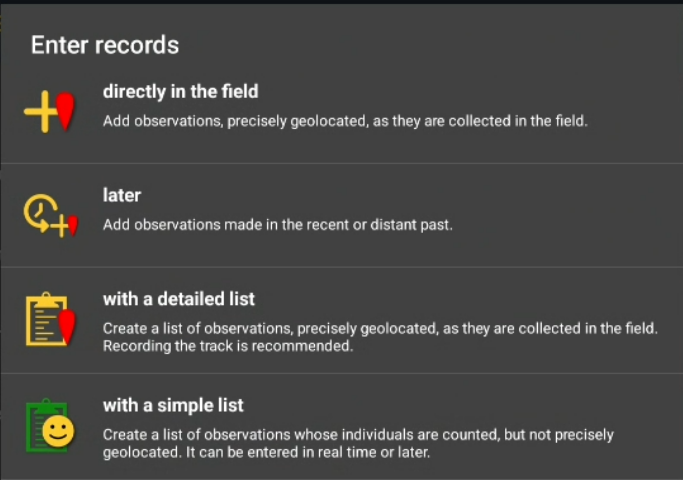Choose the "later" entry option

pyautogui.click(x=121, y=195)
